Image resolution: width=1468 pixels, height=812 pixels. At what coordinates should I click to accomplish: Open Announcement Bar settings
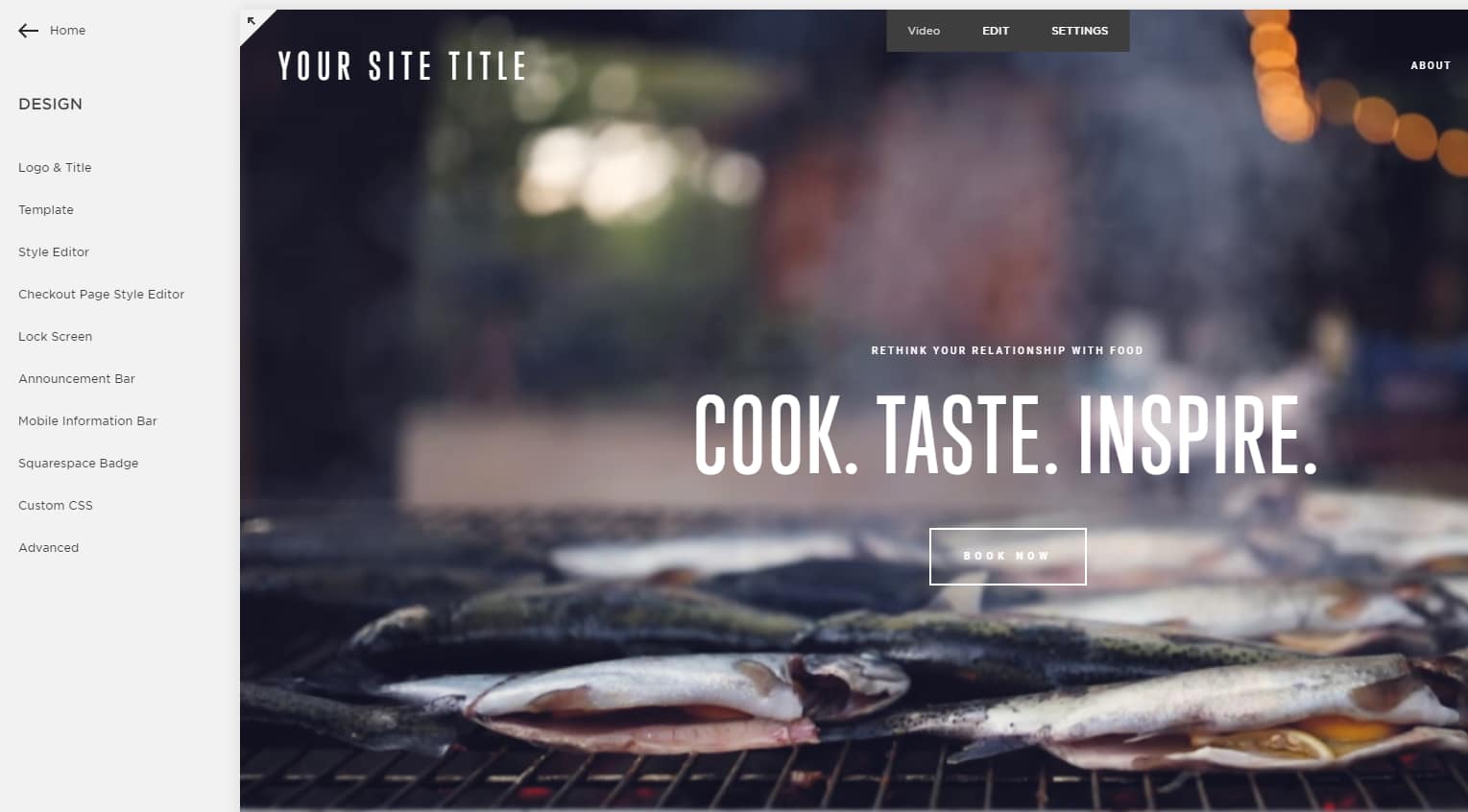(77, 378)
